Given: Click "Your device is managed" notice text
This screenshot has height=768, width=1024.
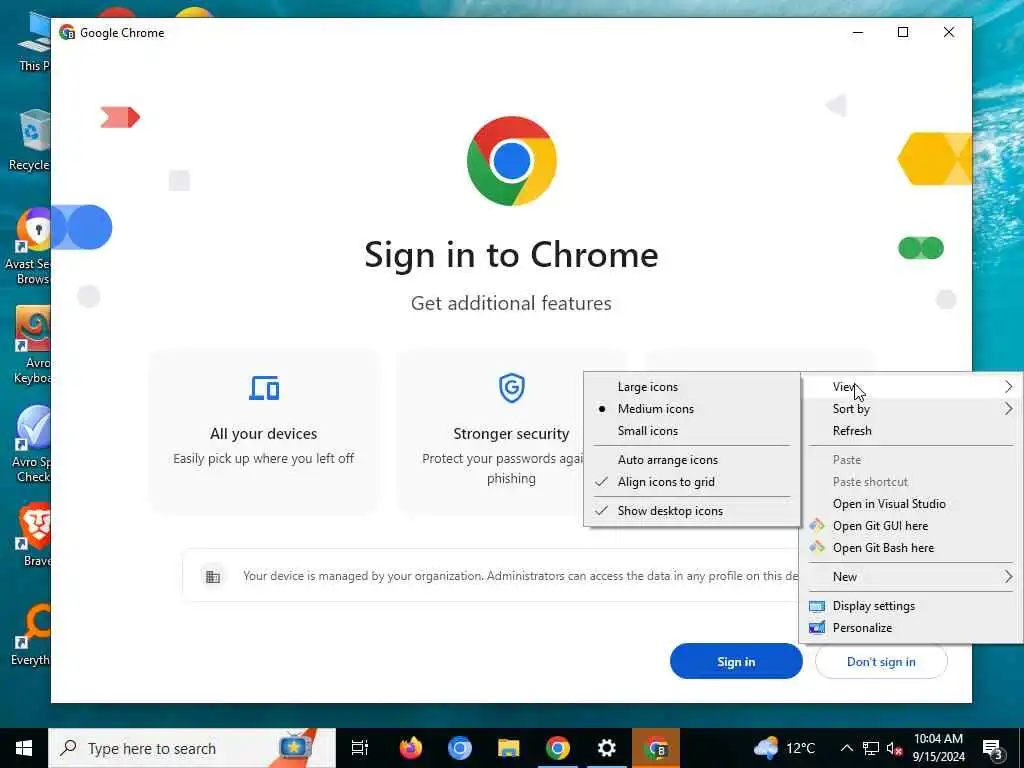Looking at the screenshot, I should coord(520,576).
